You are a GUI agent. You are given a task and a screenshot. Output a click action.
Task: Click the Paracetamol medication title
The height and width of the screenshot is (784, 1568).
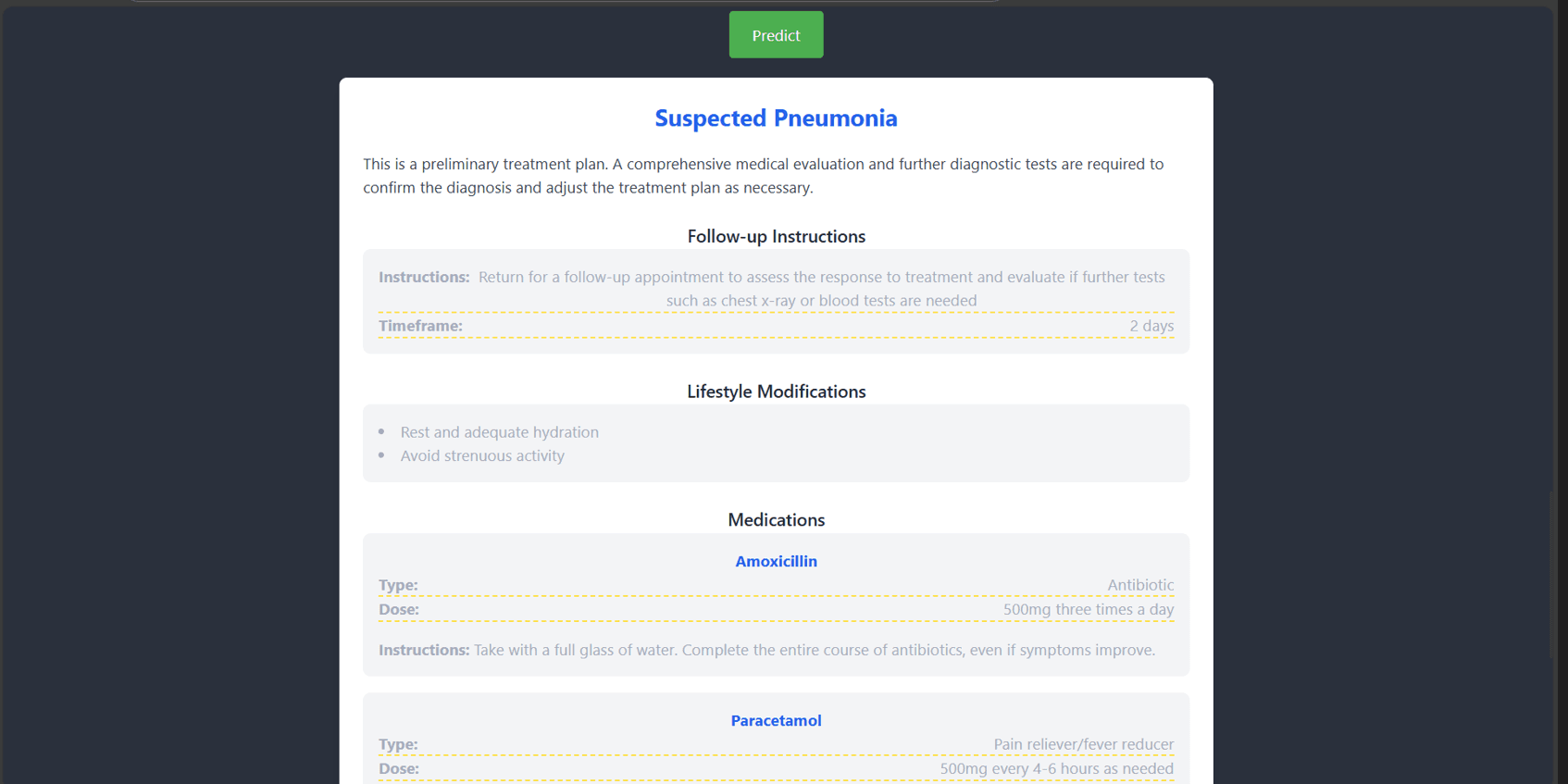click(776, 720)
